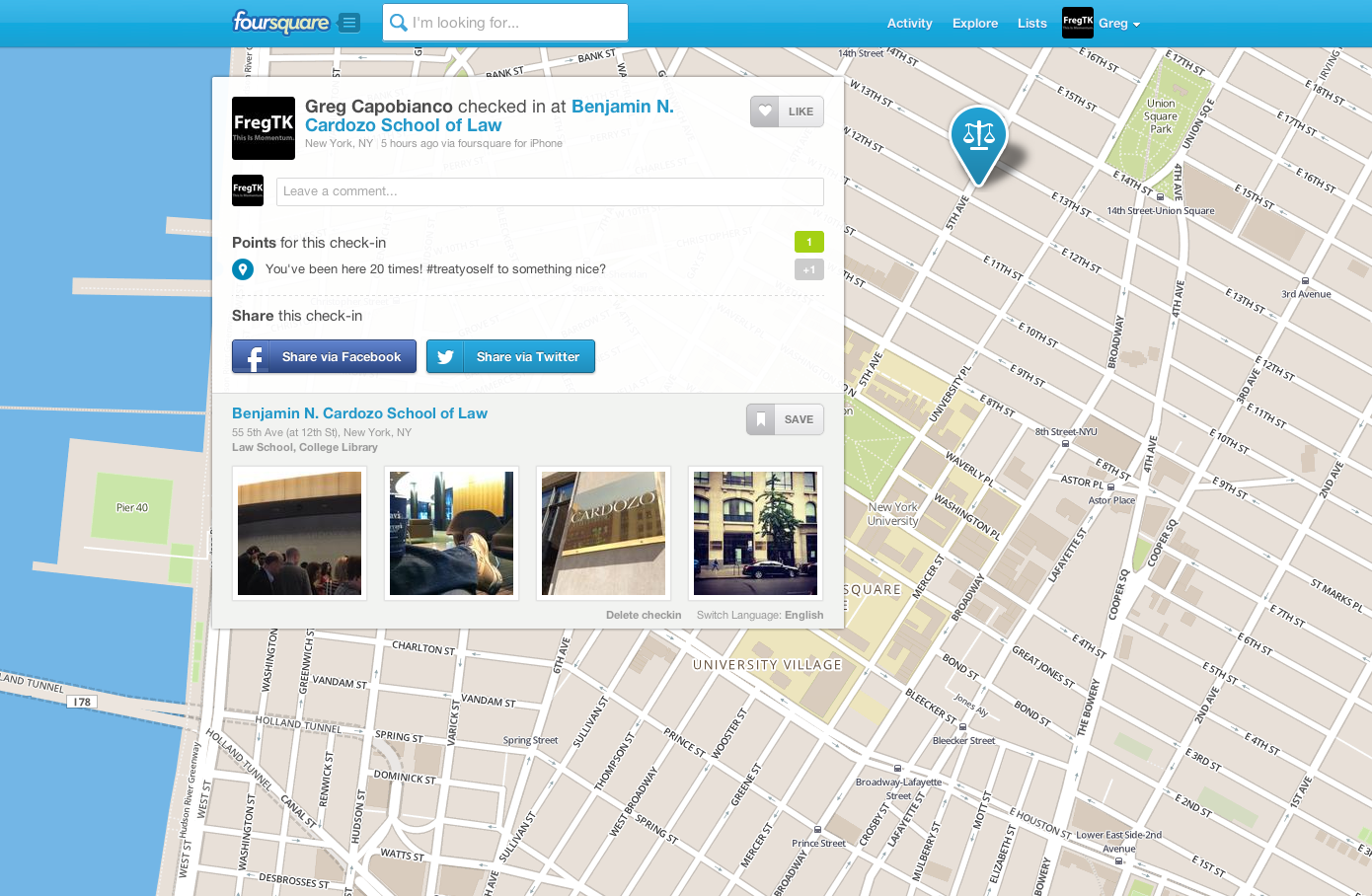Viewport: 1372px width, 896px height.
Task: Open the Lists page
Action: click(1031, 23)
